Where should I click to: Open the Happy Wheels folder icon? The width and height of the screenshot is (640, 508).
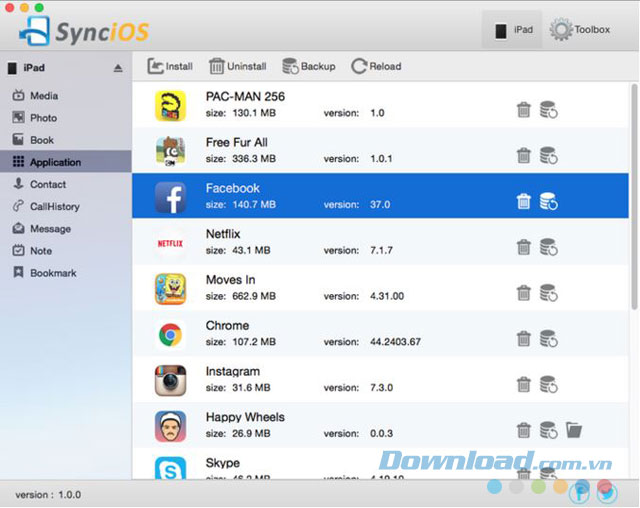click(574, 430)
